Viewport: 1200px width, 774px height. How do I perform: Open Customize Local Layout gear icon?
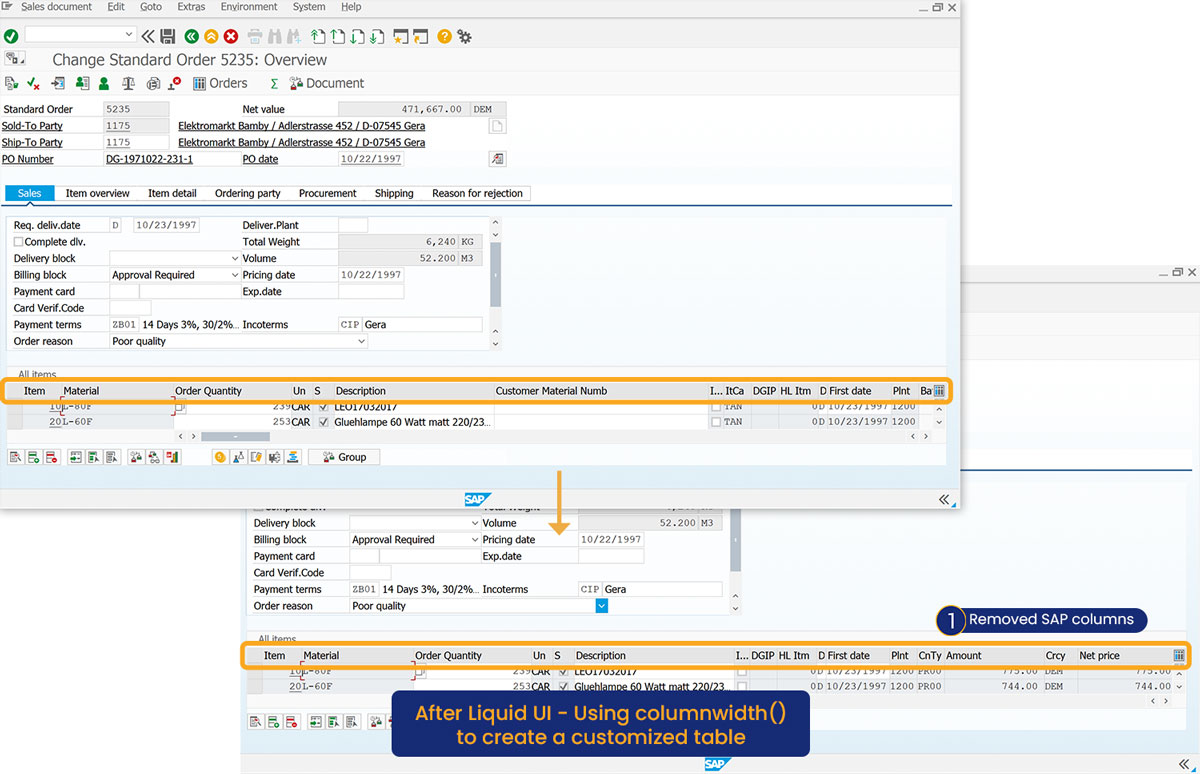tap(464, 36)
